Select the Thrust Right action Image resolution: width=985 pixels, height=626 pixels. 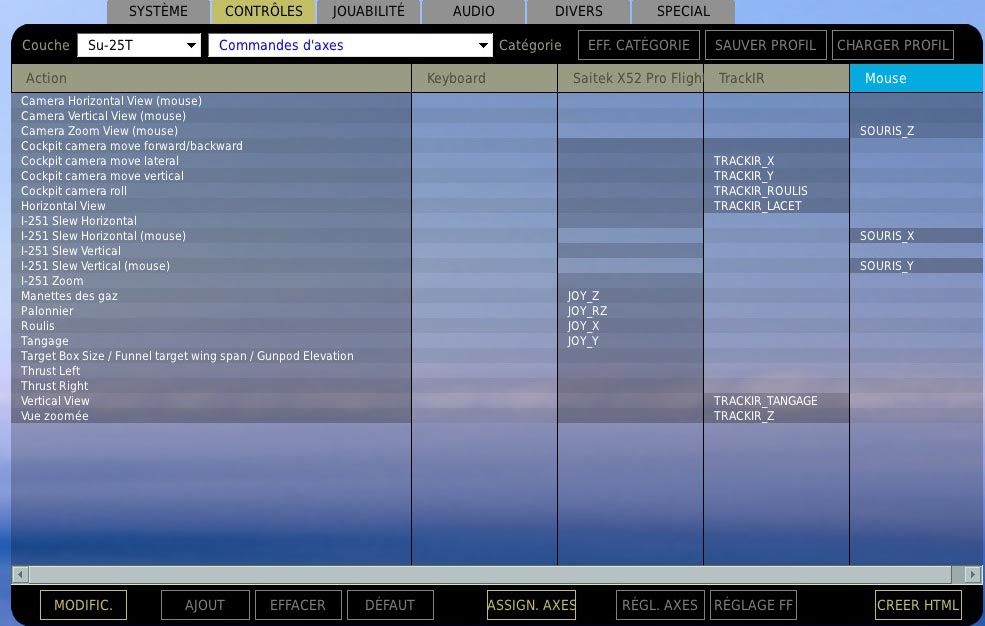(211, 386)
